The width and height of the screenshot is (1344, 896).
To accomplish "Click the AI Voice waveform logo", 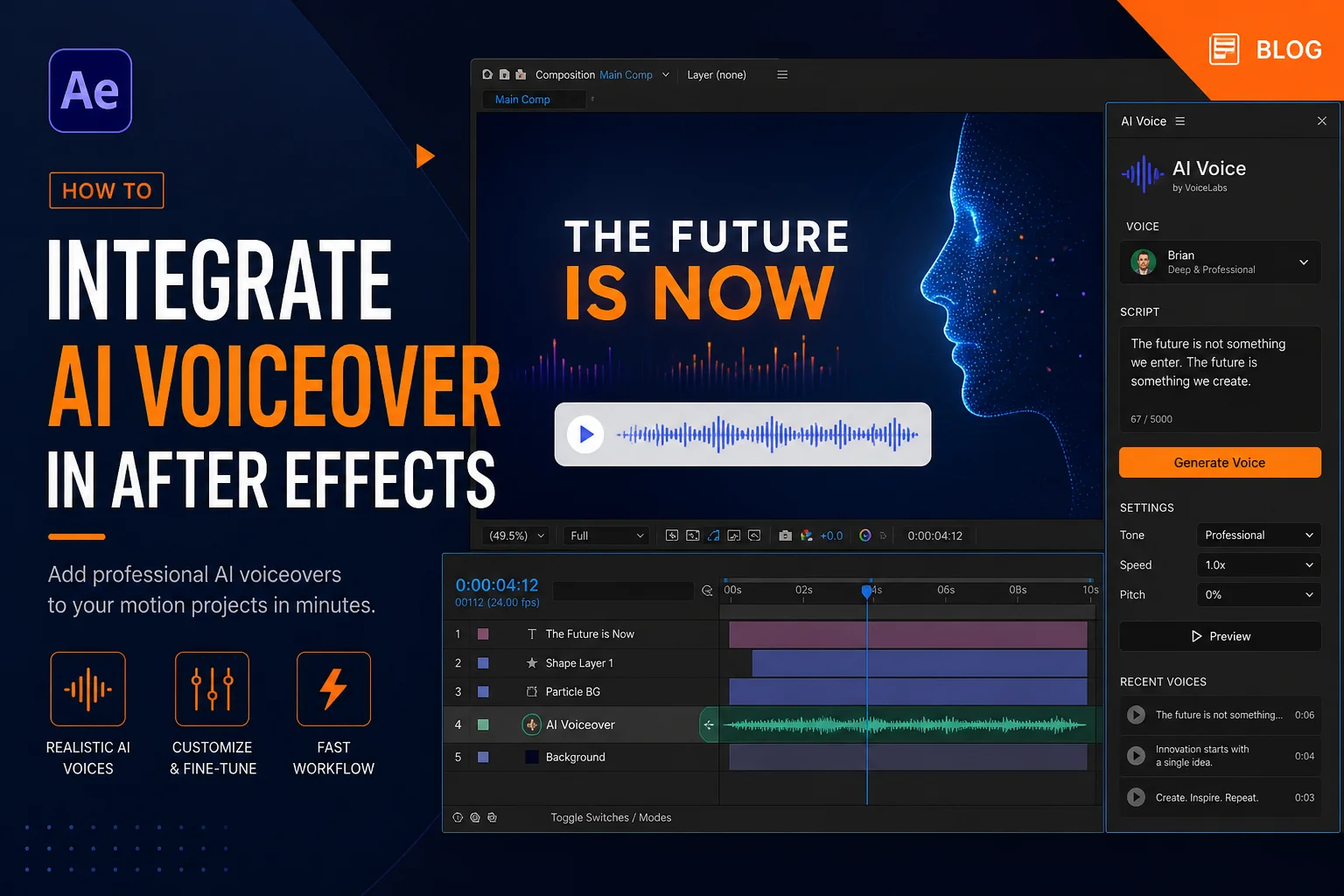I will (x=1141, y=174).
